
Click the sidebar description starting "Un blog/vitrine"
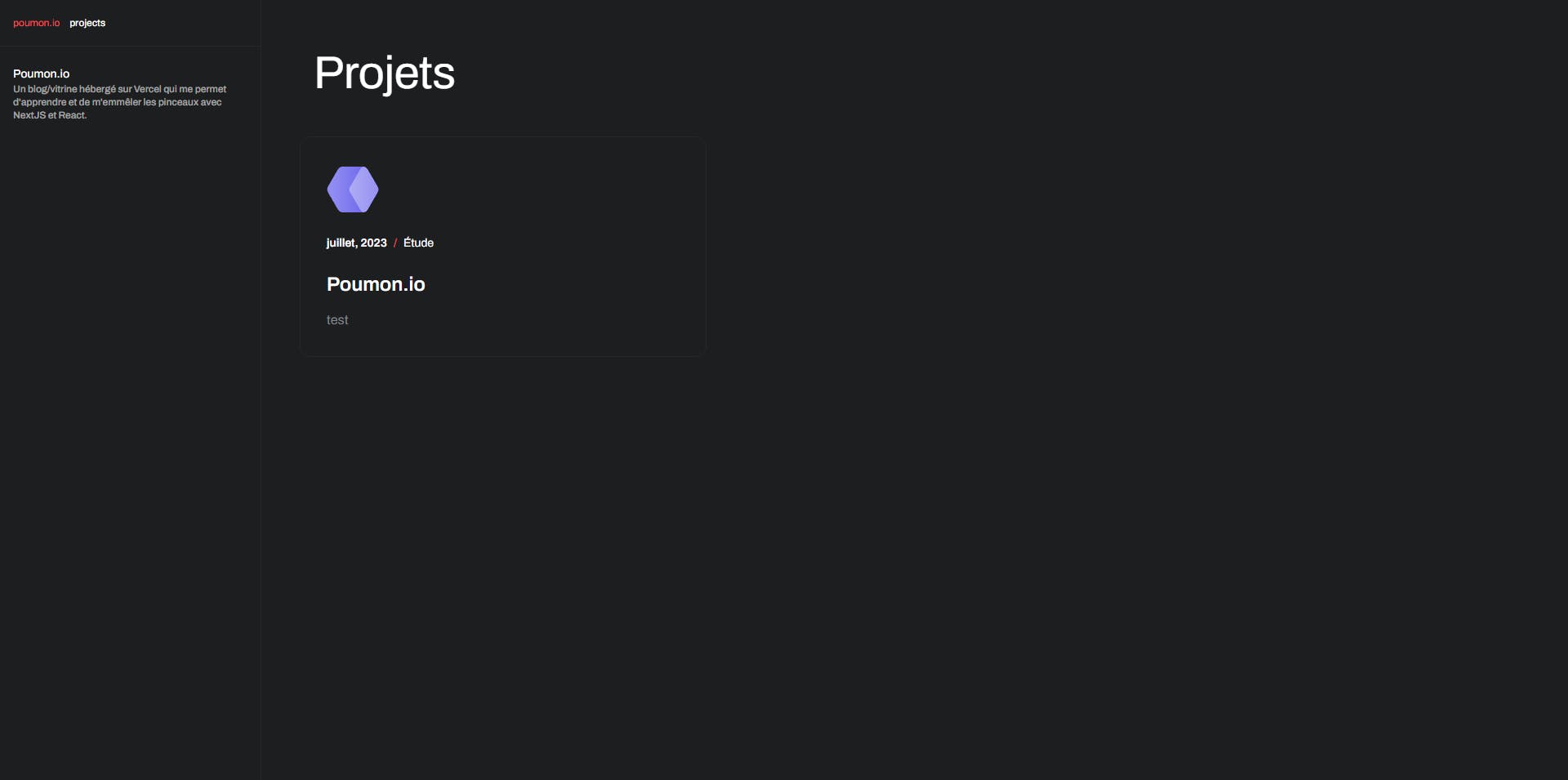[119, 89]
